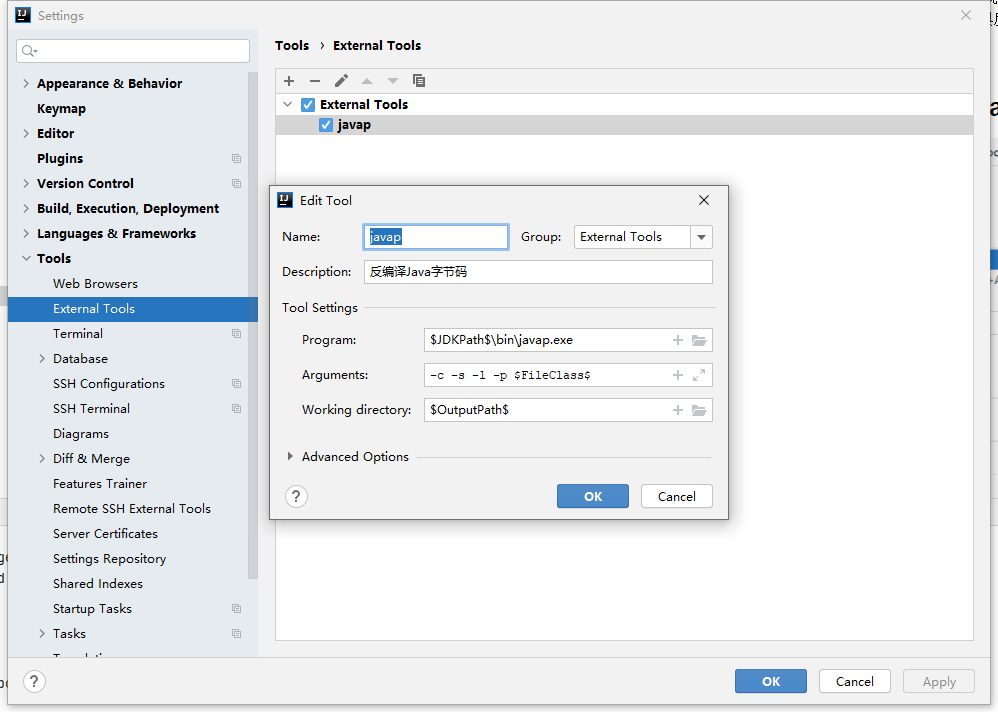Open Edit Tool help question mark
Image resolution: width=998 pixels, height=712 pixels.
pyautogui.click(x=296, y=497)
